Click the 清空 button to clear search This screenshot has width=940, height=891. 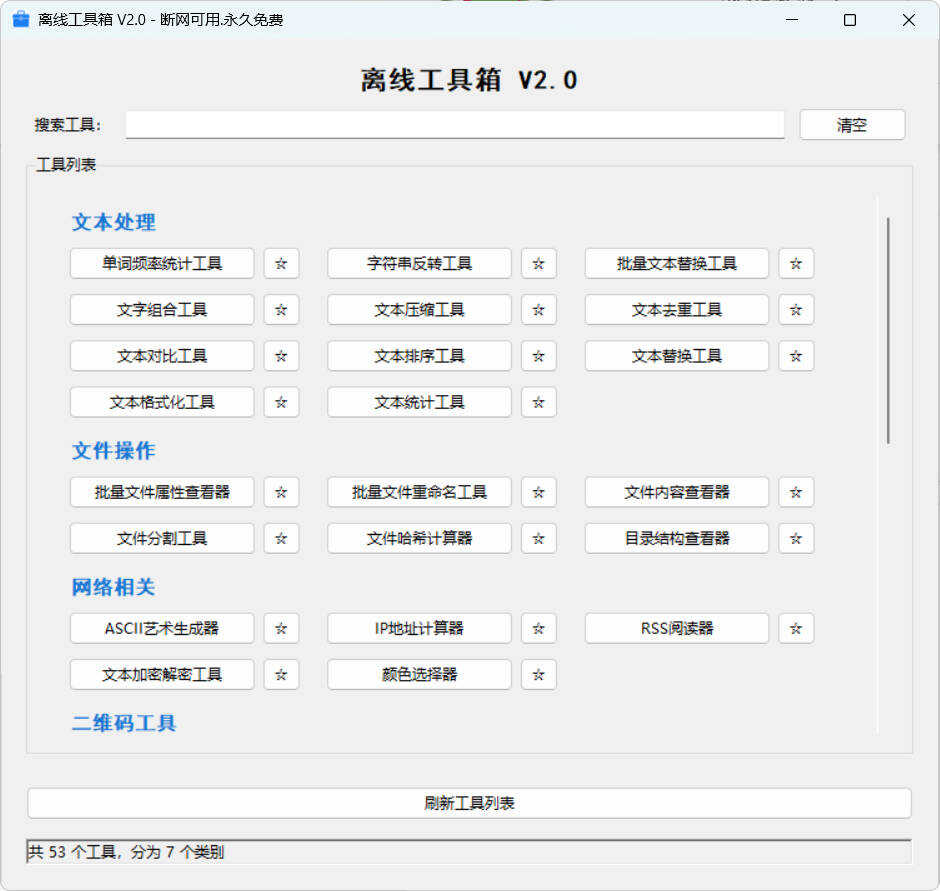(851, 124)
